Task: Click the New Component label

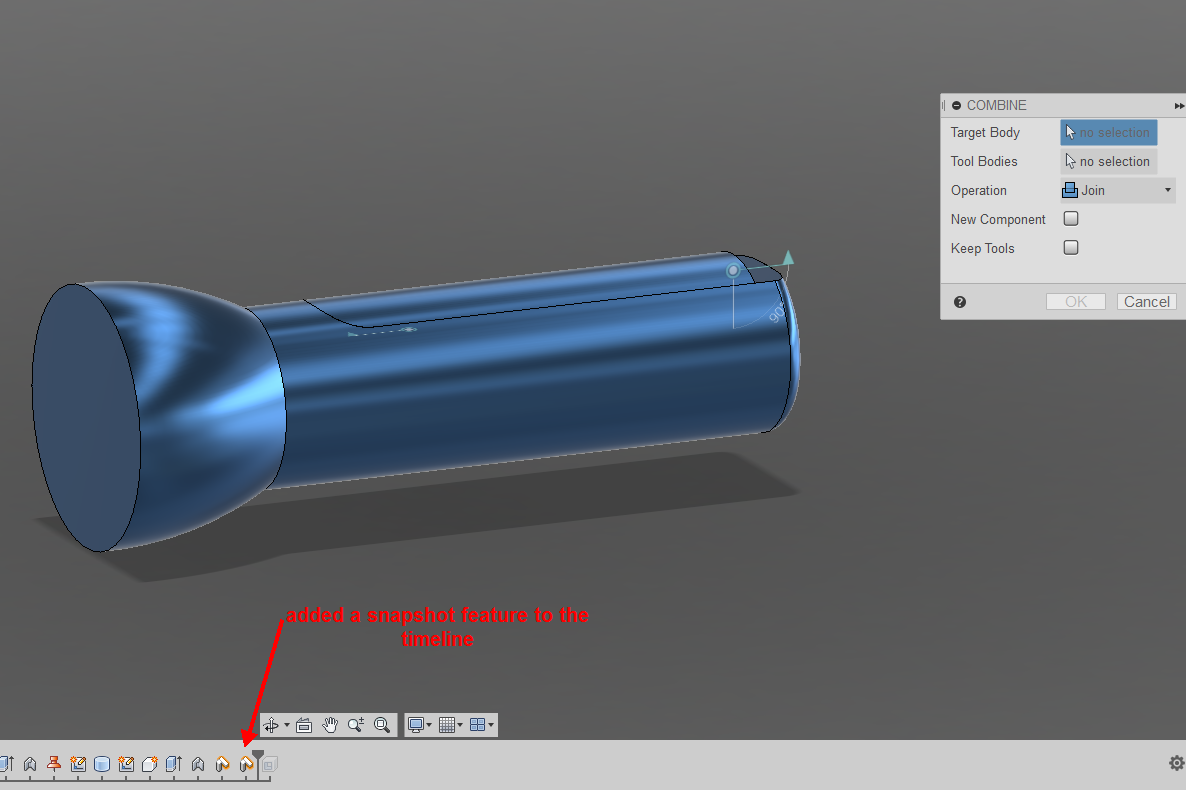Action: (x=998, y=219)
